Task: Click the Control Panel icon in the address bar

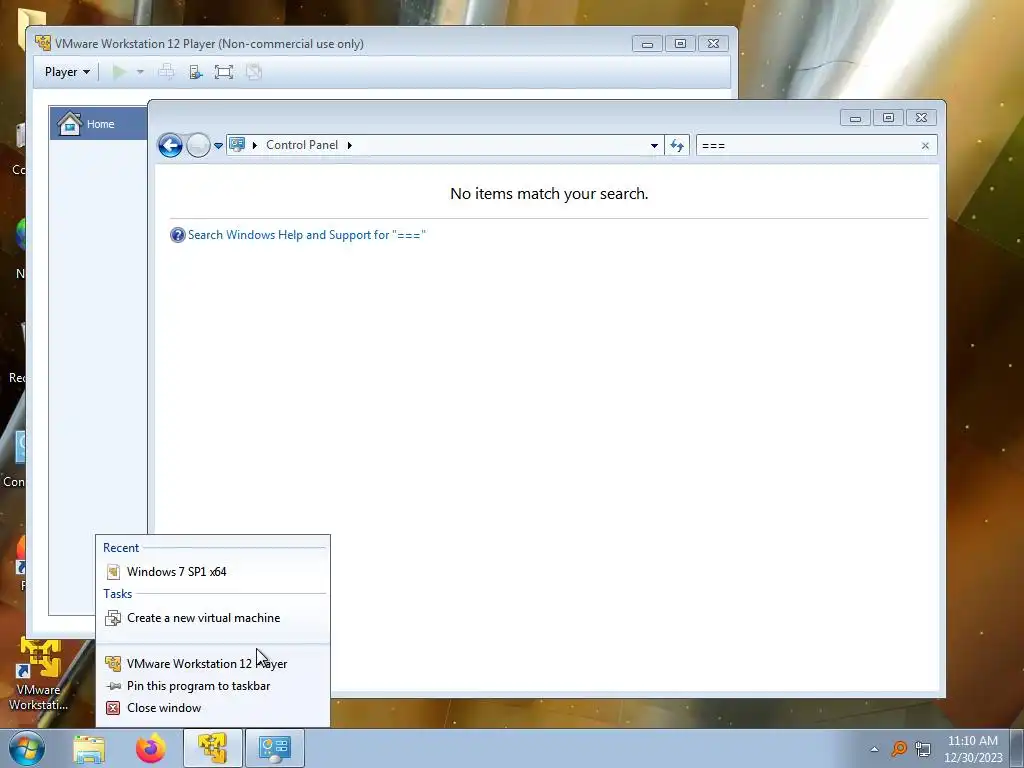Action: (x=237, y=144)
